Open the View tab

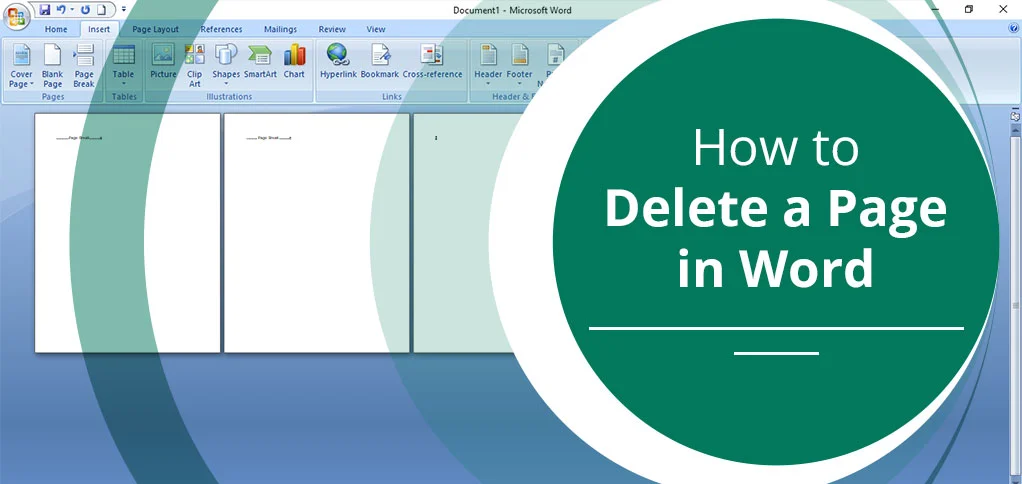click(375, 29)
